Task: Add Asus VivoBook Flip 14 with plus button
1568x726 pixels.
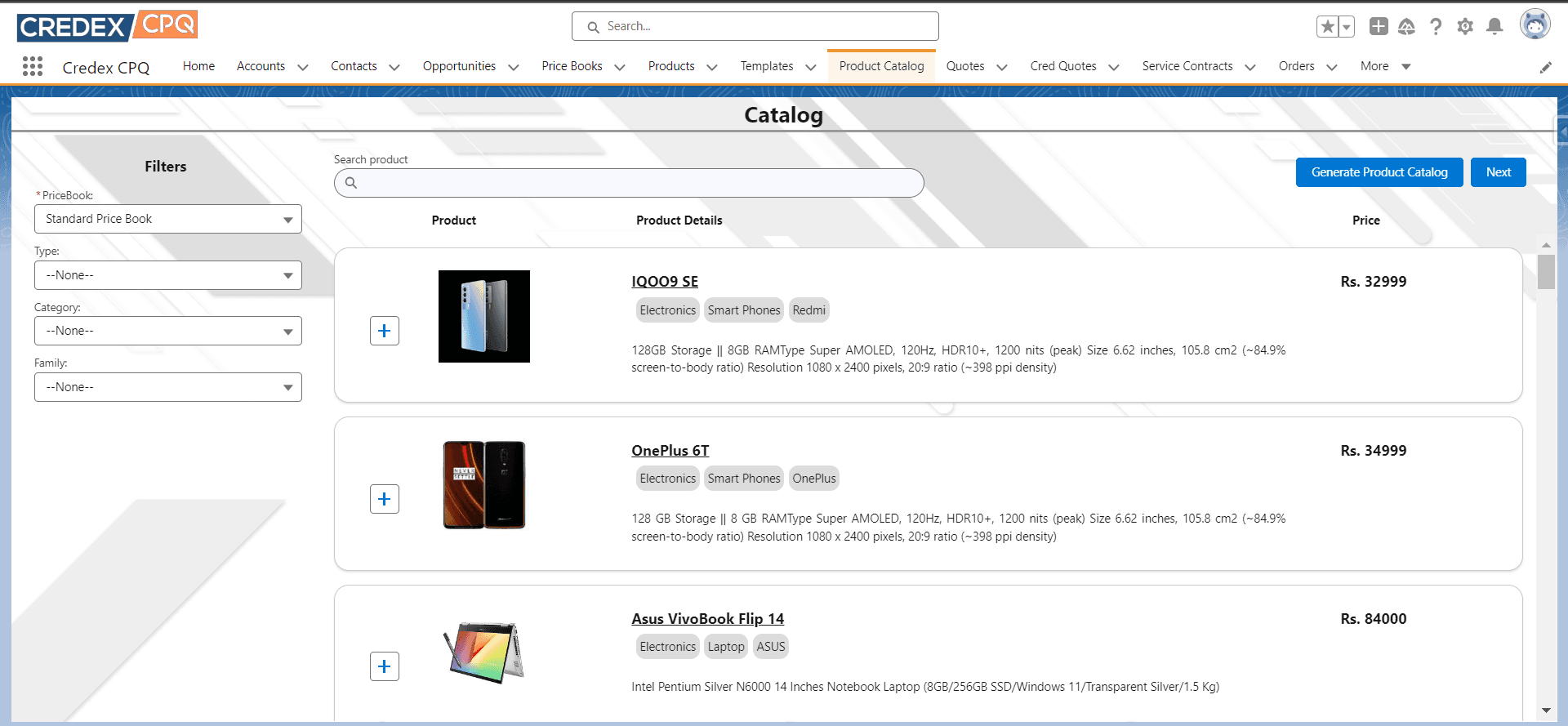Action: coord(385,666)
